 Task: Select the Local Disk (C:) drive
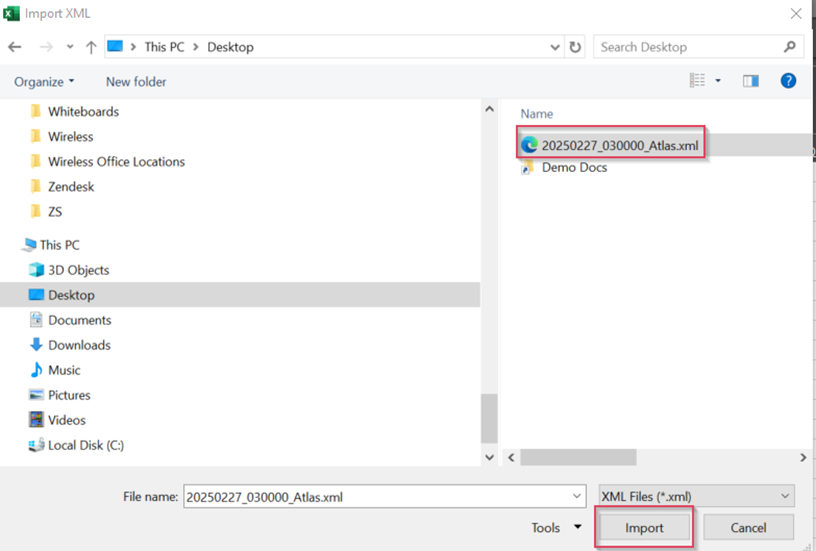click(x=85, y=445)
